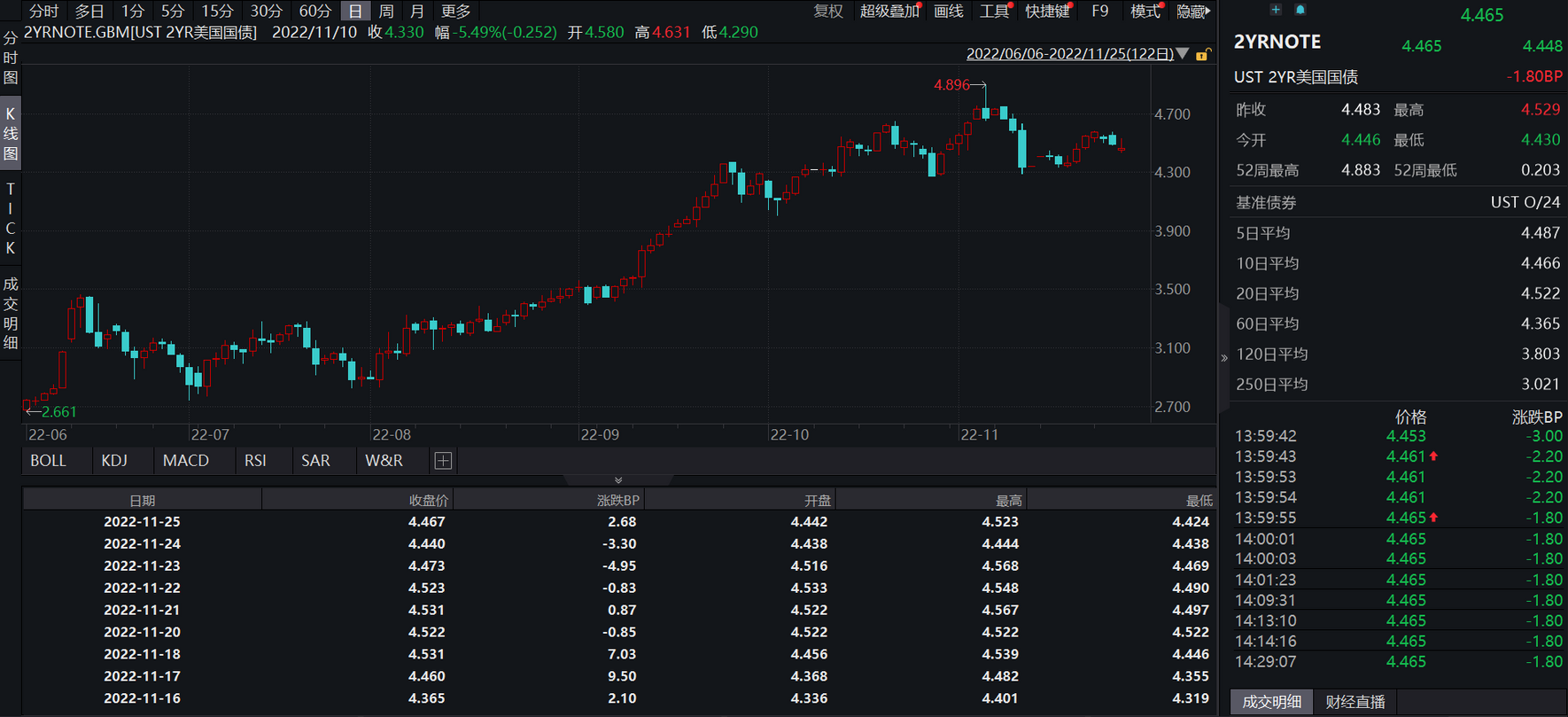
Task: Click the 基准债券 UST O/24 value
Action: pyautogui.click(x=1525, y=203)
